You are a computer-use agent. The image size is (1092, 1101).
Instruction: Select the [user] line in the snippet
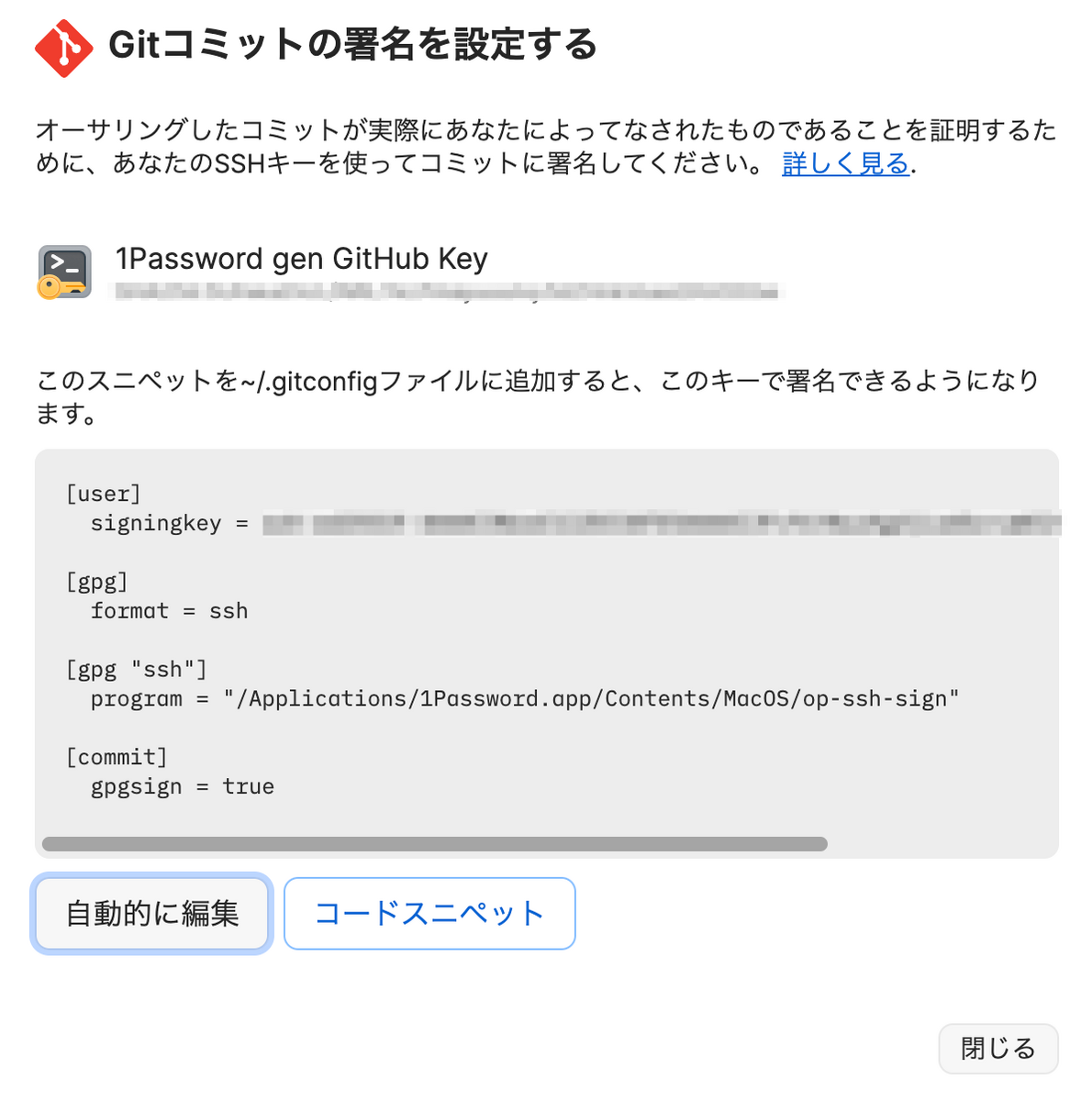[x=103, y=493]
